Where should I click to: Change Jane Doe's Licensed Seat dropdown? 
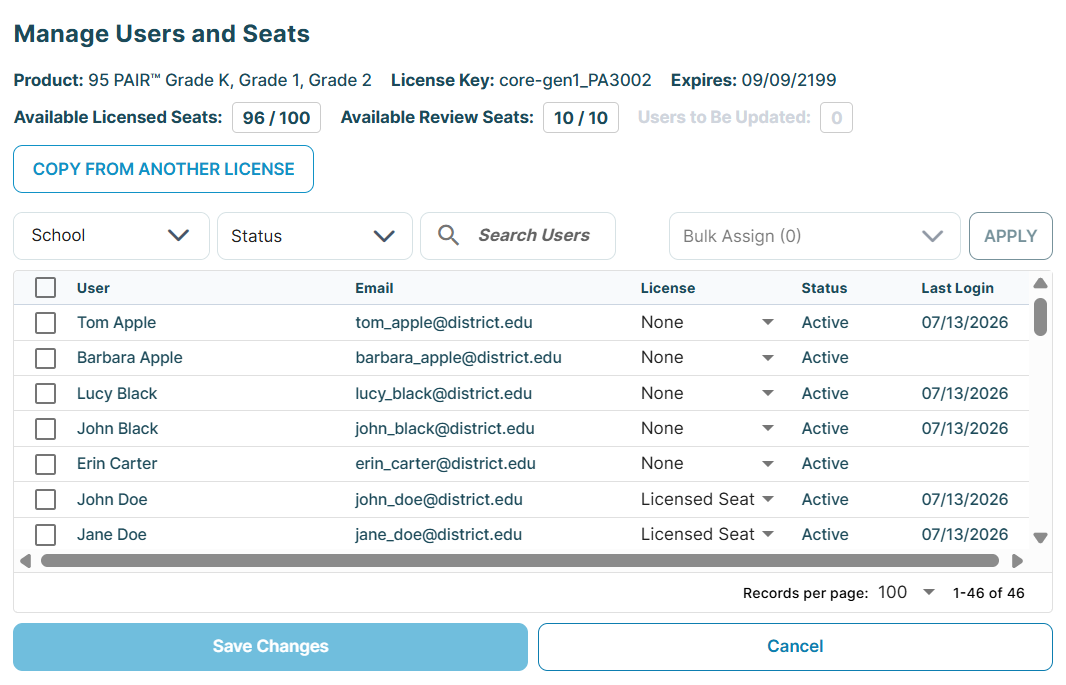tap(707, 534)
